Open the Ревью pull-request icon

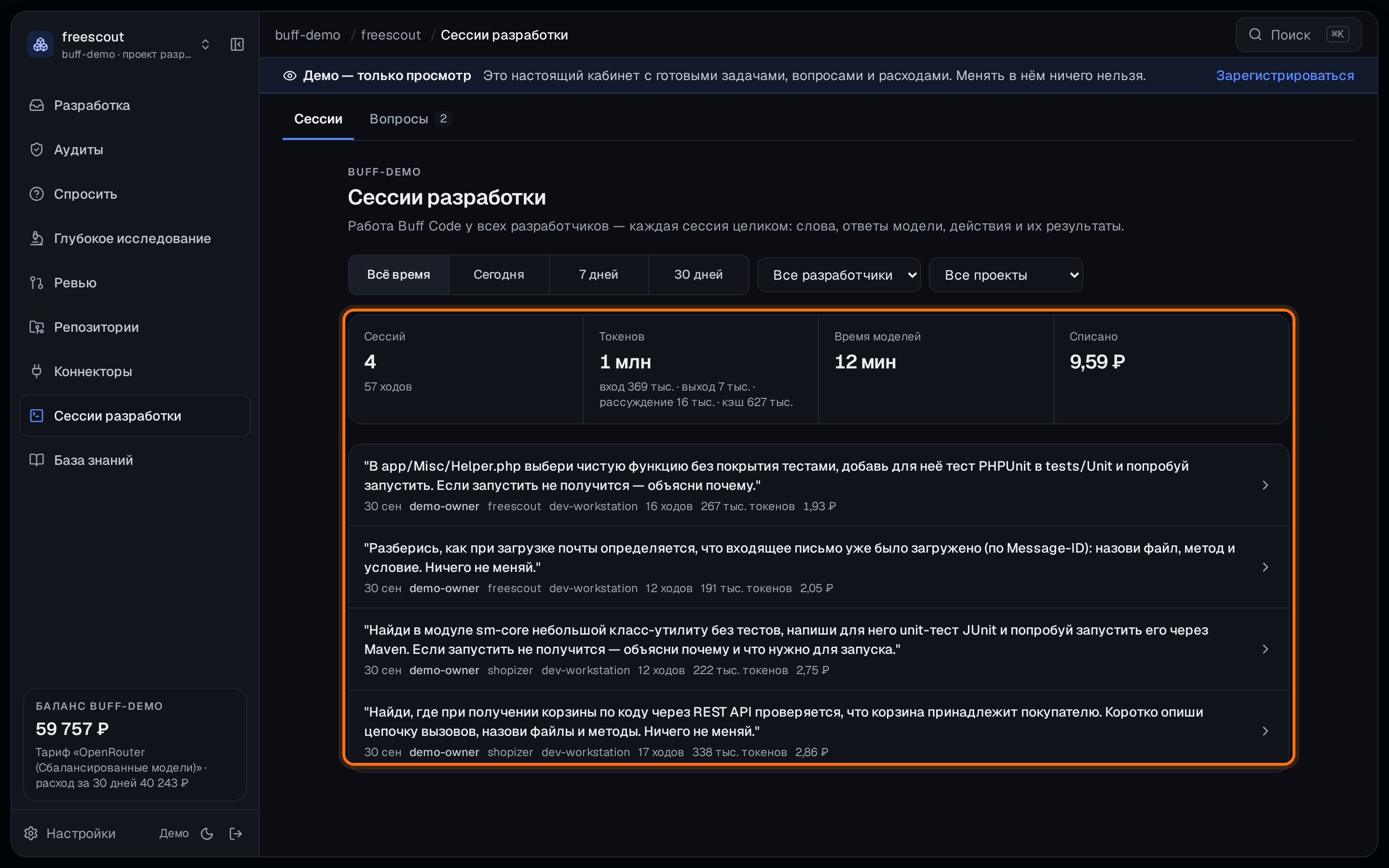(37, 283)
